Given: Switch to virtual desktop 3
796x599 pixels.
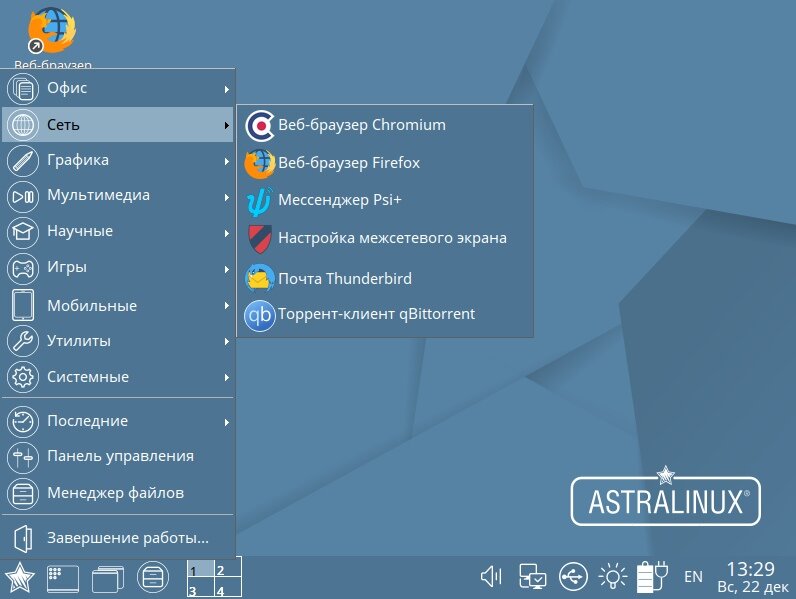Looking at the screenshot, I should (201, 587).
